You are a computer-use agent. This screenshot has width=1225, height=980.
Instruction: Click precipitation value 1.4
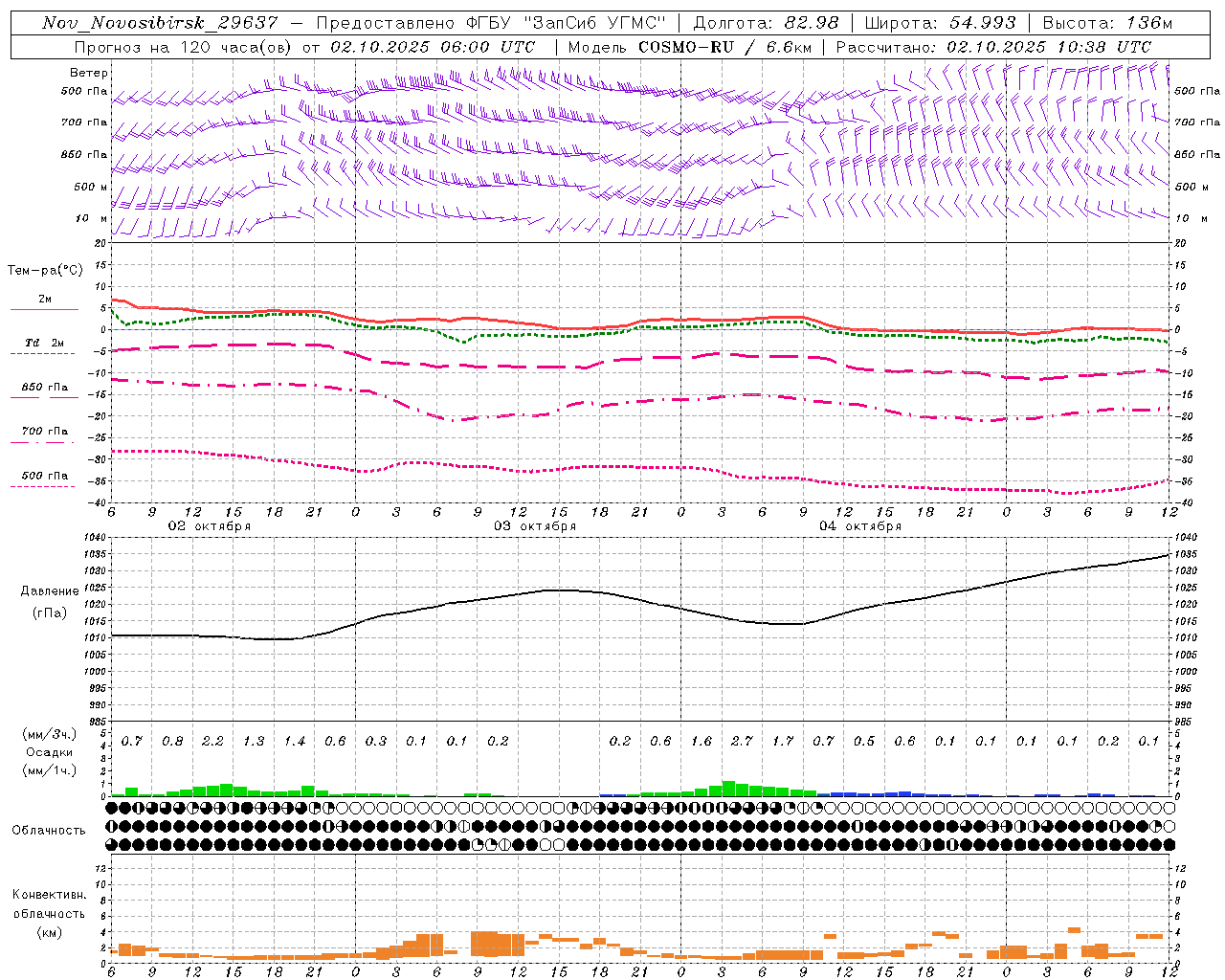tap(295, 742)
